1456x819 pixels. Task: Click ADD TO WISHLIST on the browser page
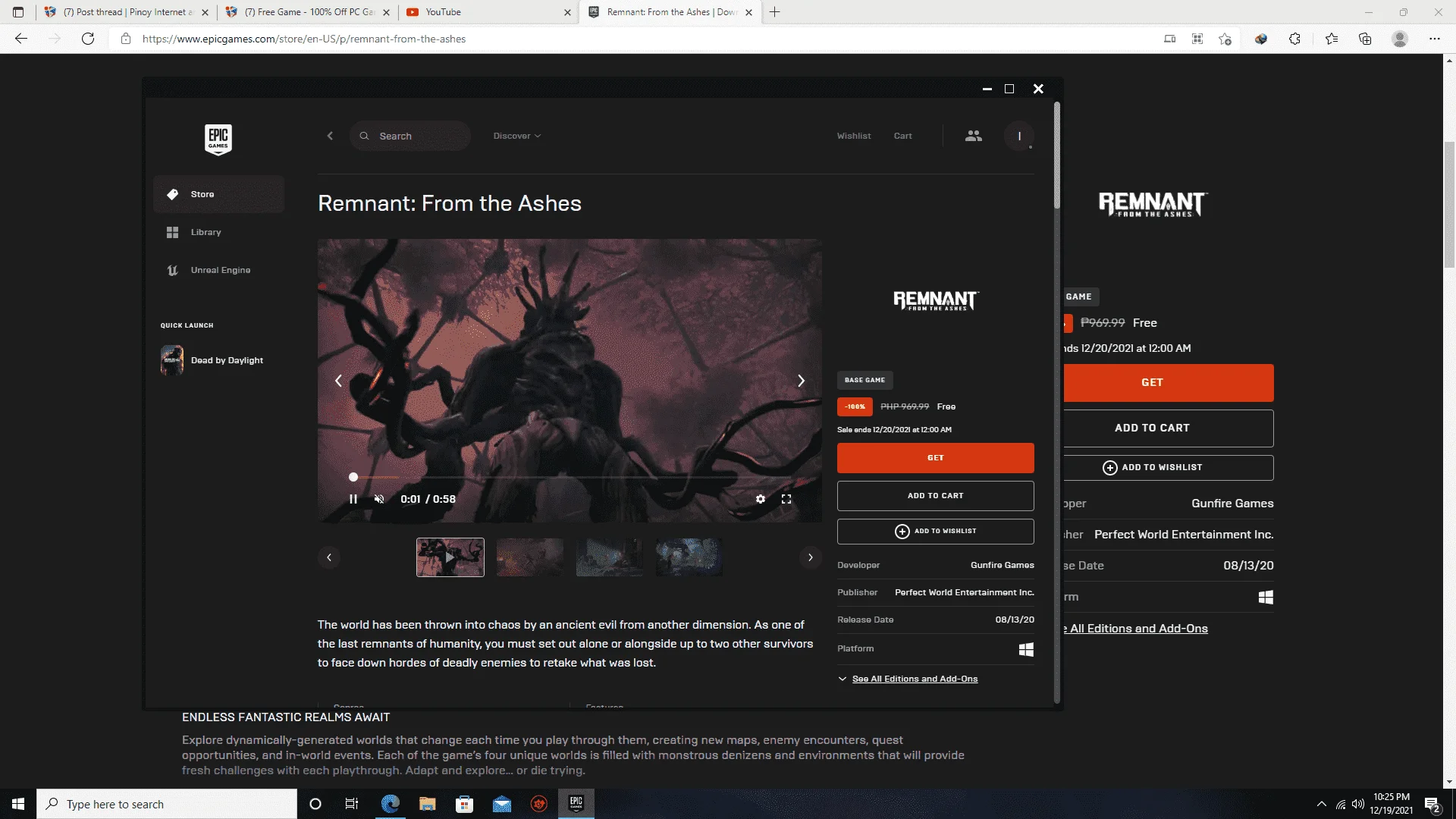1168,468
